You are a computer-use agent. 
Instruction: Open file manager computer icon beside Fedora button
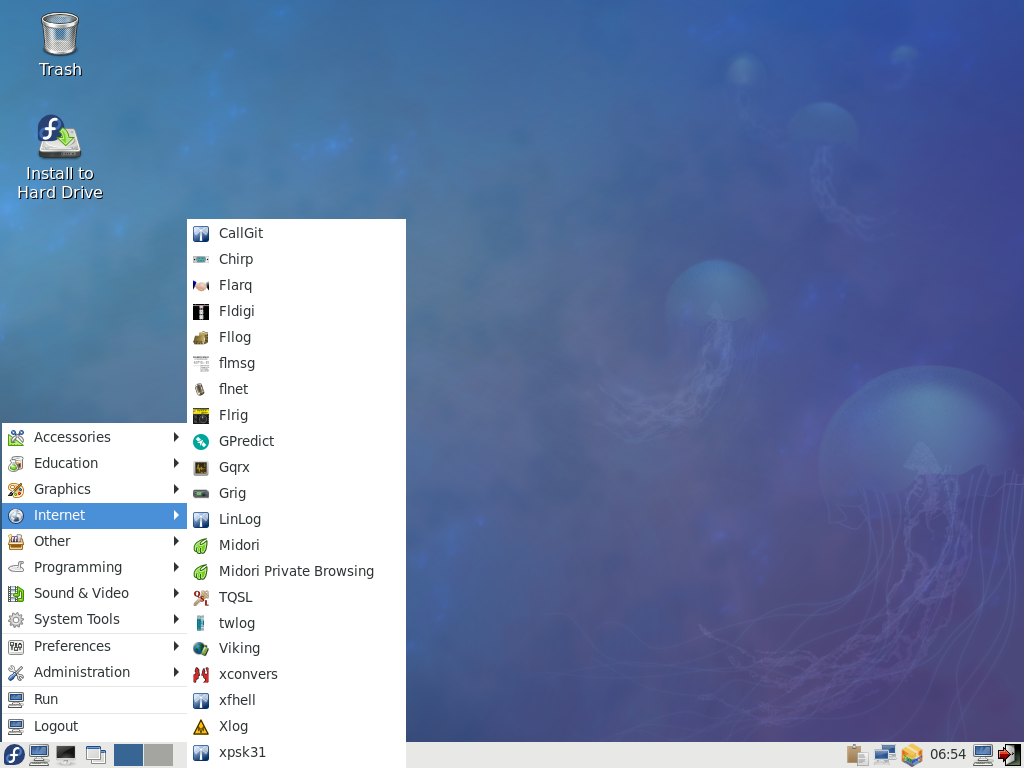[39, 755]
